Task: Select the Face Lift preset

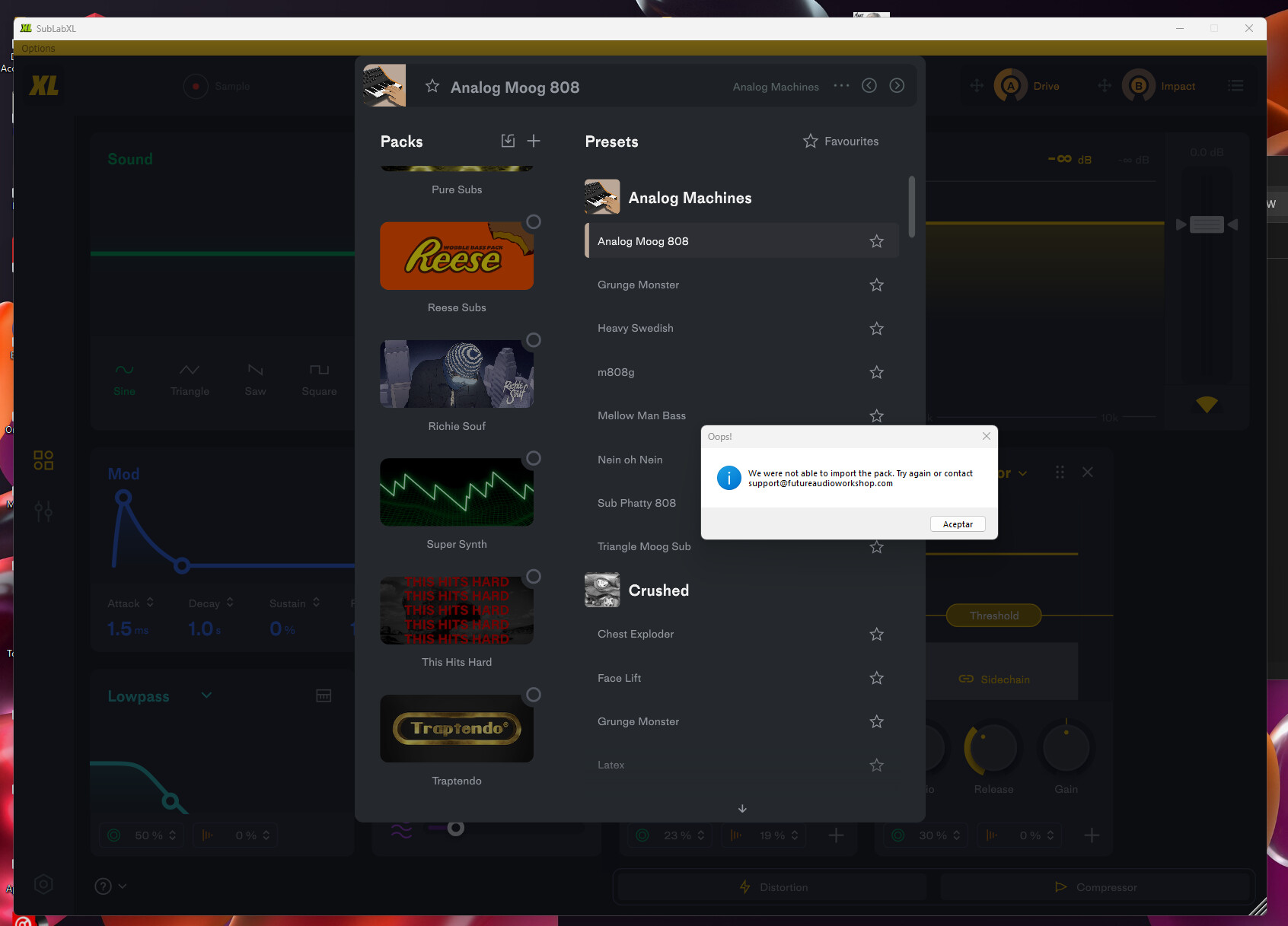Action: (741, 678)
